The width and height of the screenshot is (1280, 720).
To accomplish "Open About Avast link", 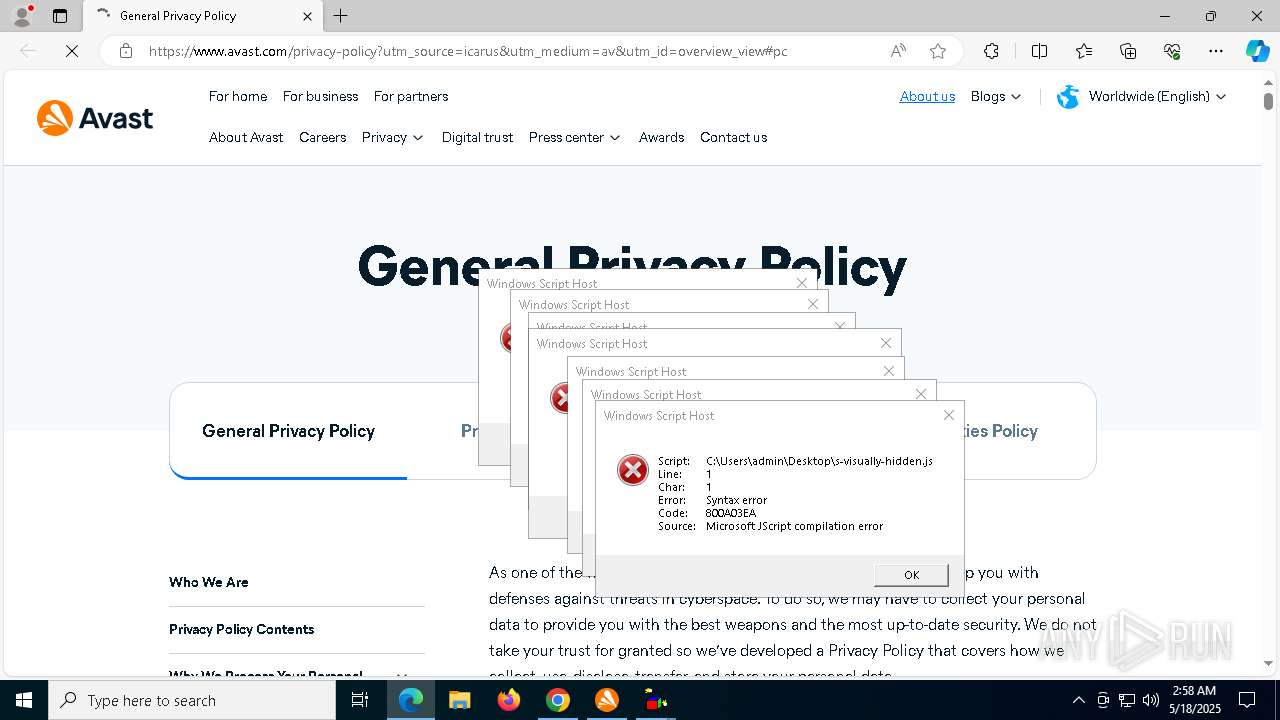I will [246, 137].
